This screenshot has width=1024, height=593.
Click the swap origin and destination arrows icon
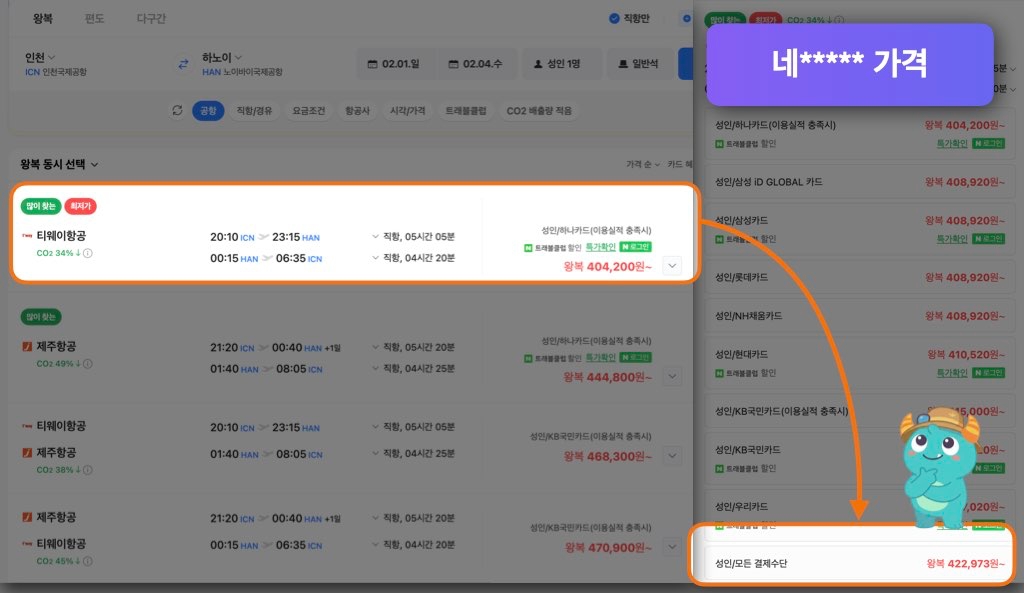click(x=183, y=63)
